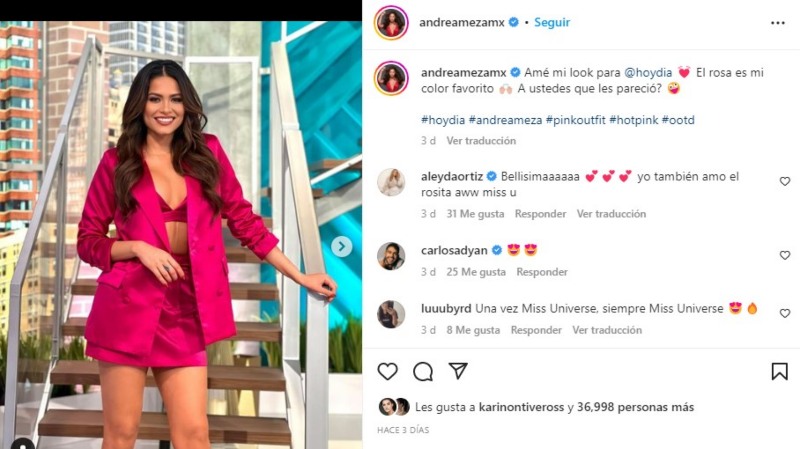Viewport: 800px width, 449px height.
Task: Open the #hotpink hashtag
Action: point(634,120)
